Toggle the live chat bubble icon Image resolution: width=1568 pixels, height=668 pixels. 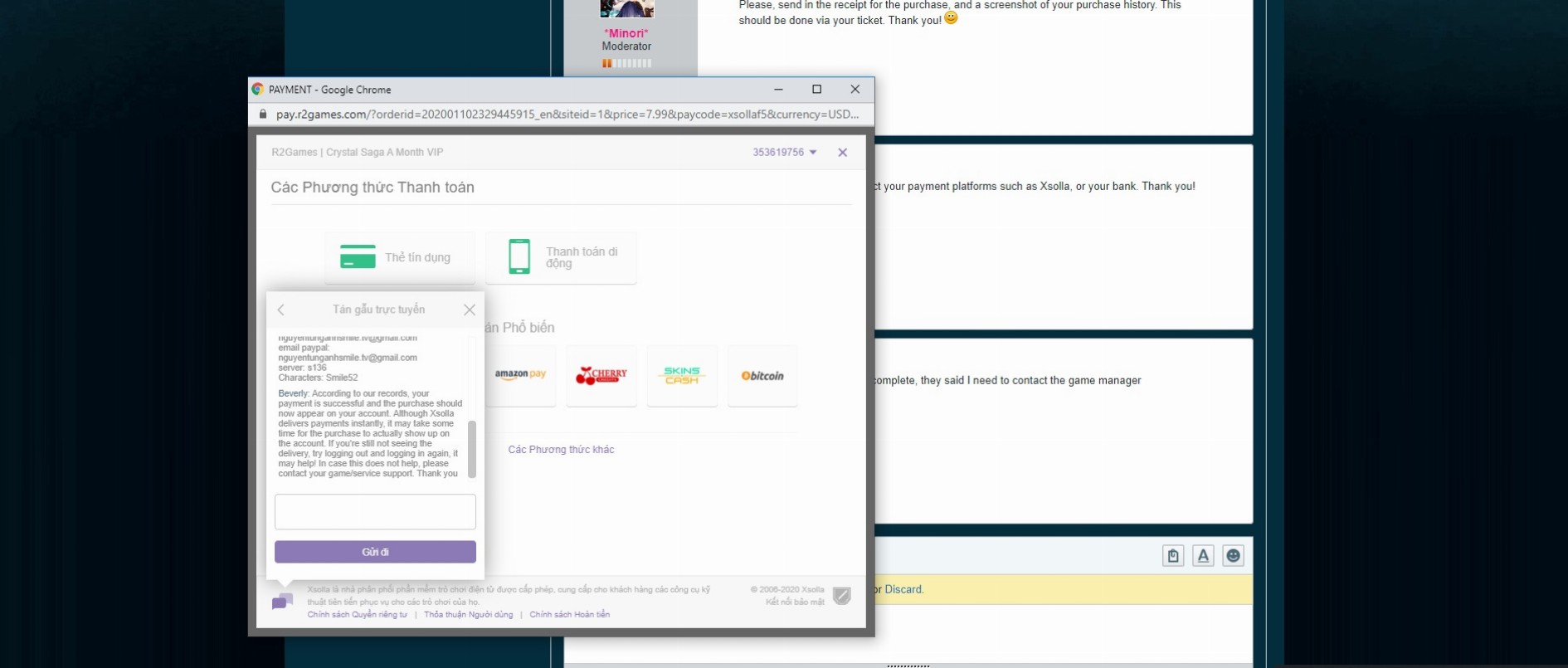282,602
